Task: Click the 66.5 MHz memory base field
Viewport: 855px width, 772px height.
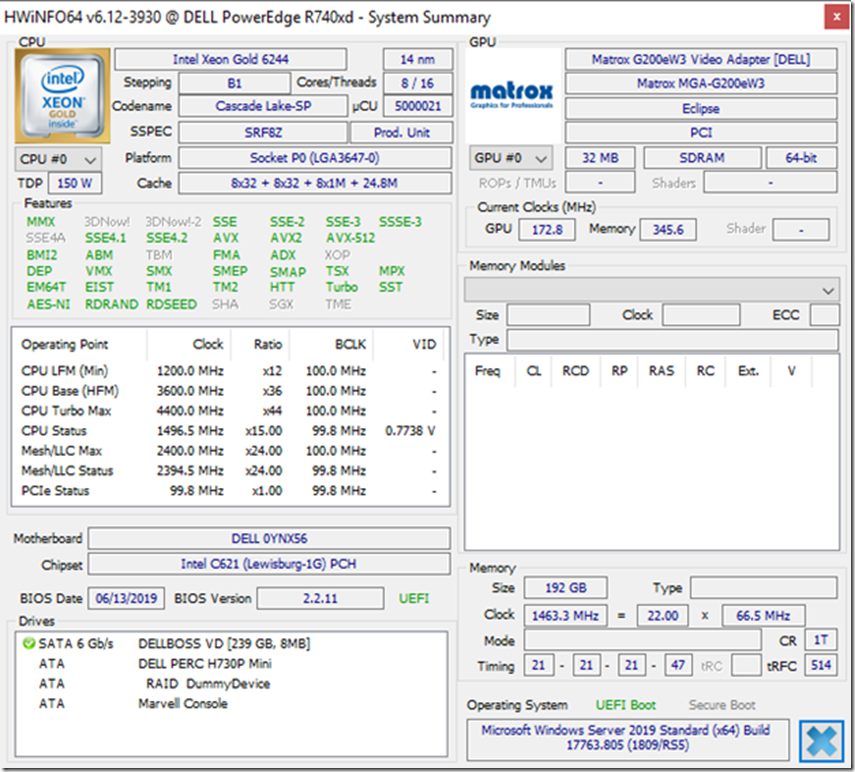Action: [763, 616]
